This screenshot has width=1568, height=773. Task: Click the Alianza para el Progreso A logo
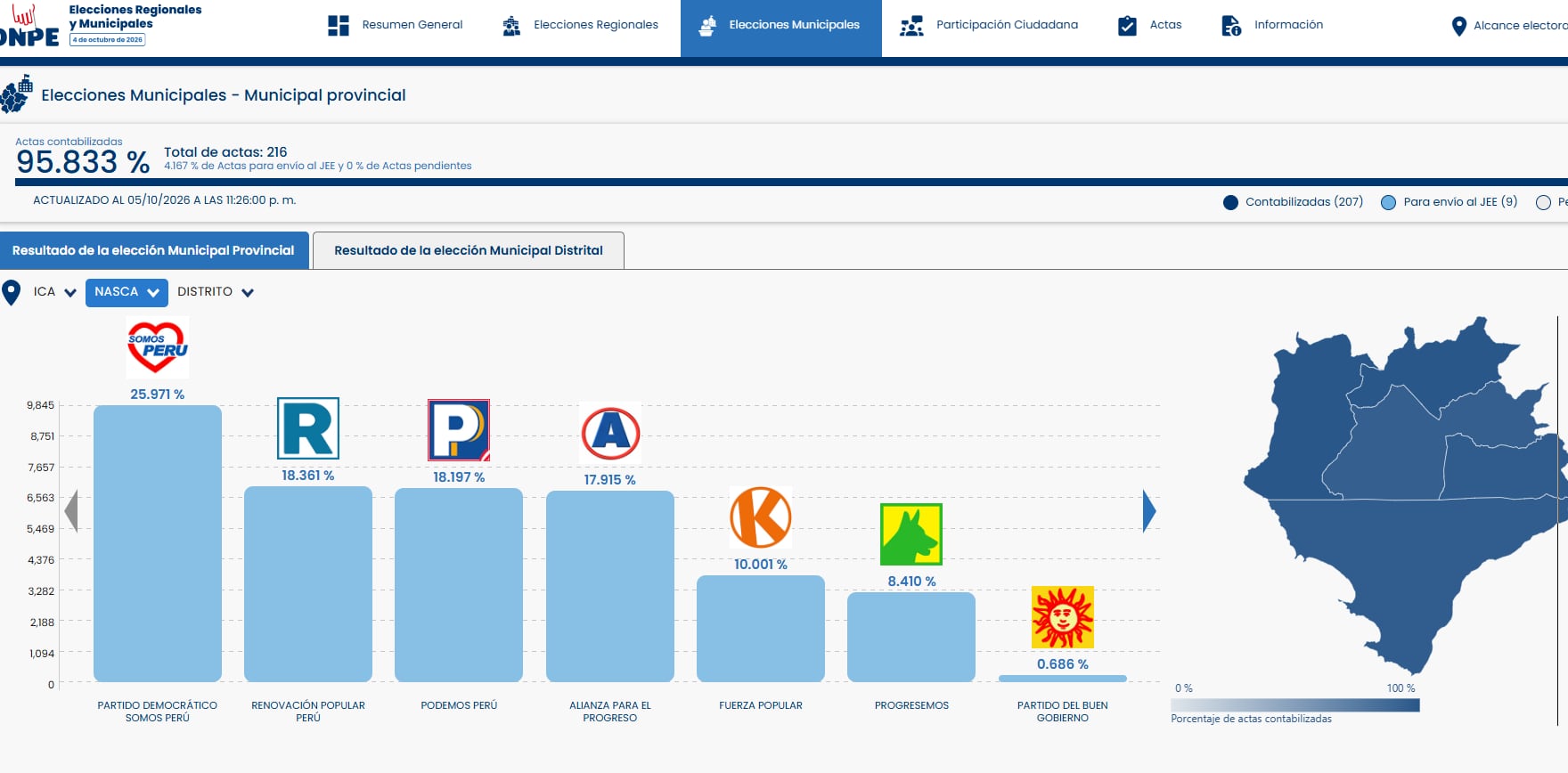pyautogui.click(x=610, y=433)
